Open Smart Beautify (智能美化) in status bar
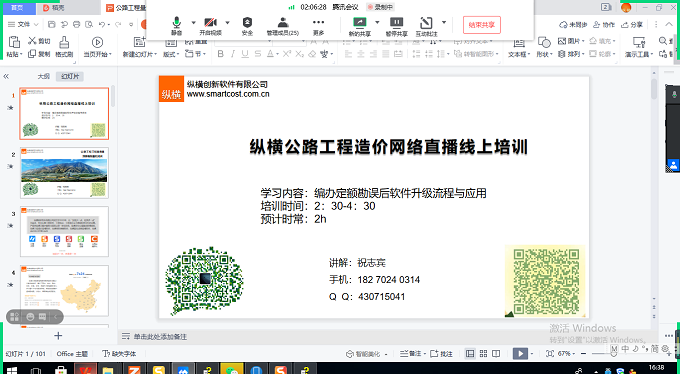 (x=366, y=354)
